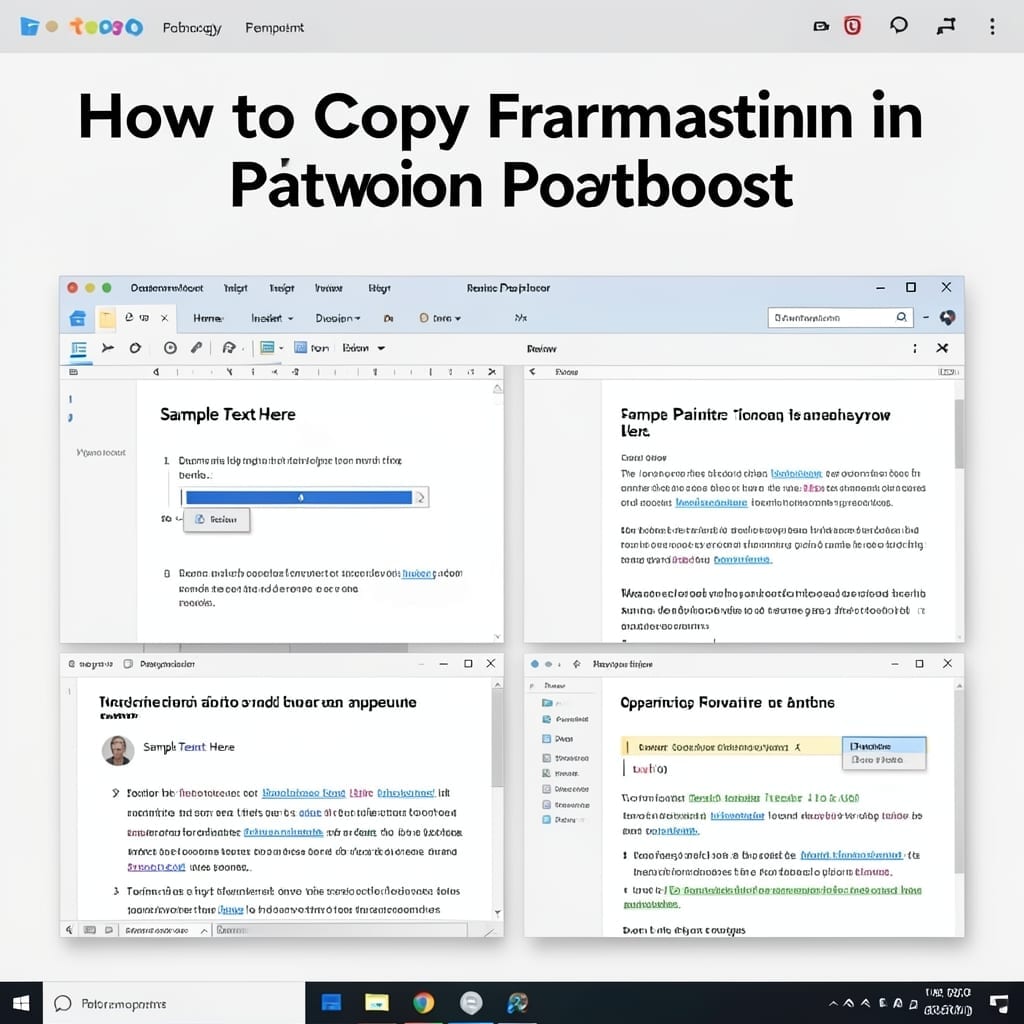Open first blue link in bottom-left window list

pyautogui.click(x=303, y=793)
